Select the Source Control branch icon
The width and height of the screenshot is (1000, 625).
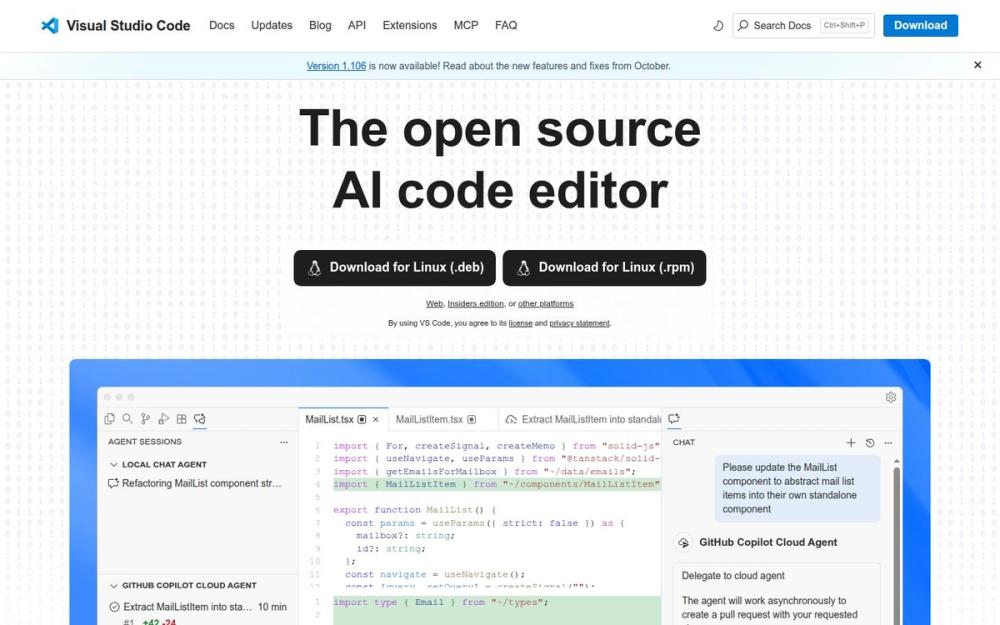pos(146,418)
